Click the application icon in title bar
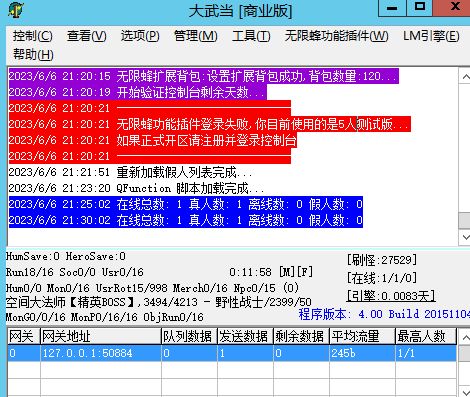Image resolution: width=470 pixels, height=397 pixels. pyautogui.click(x=16, y=10)
